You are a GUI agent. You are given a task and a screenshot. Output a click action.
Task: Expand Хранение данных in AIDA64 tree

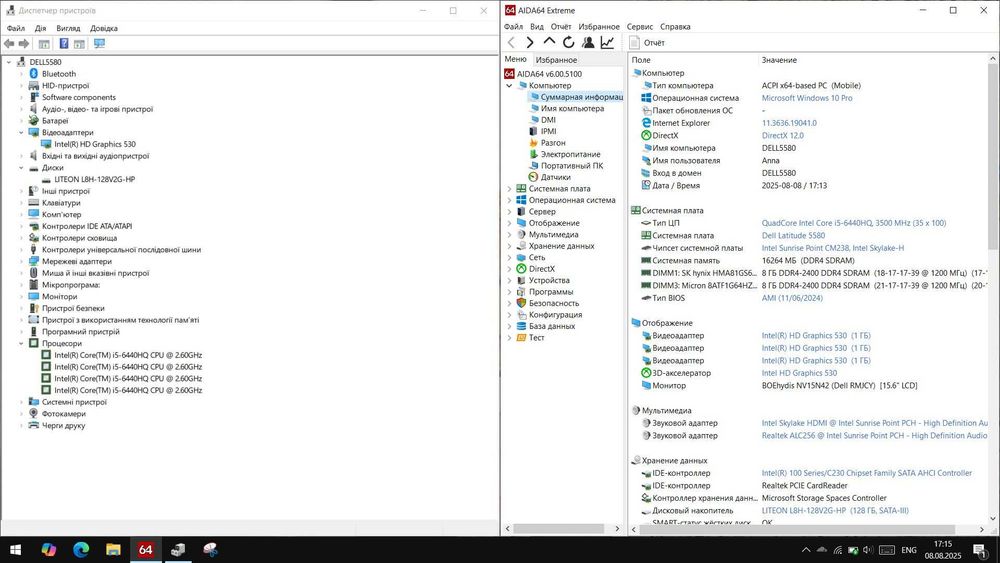509,246
